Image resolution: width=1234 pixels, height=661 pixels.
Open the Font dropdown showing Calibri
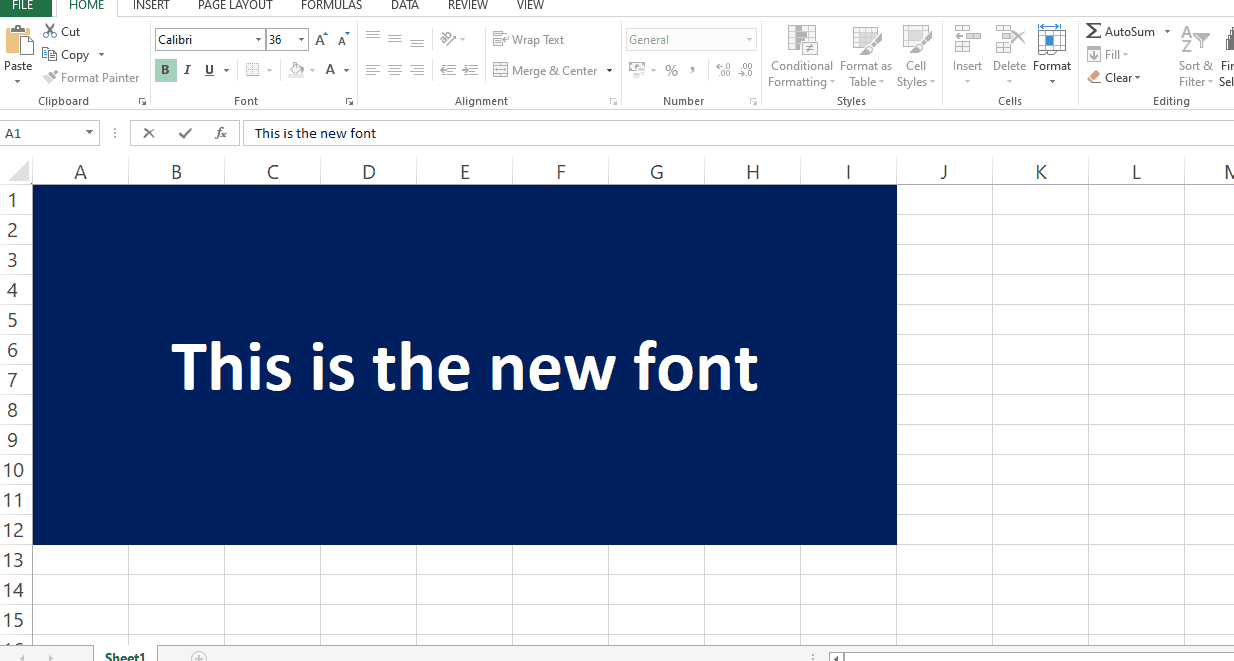pyautogui.click(x=258, y=39)
